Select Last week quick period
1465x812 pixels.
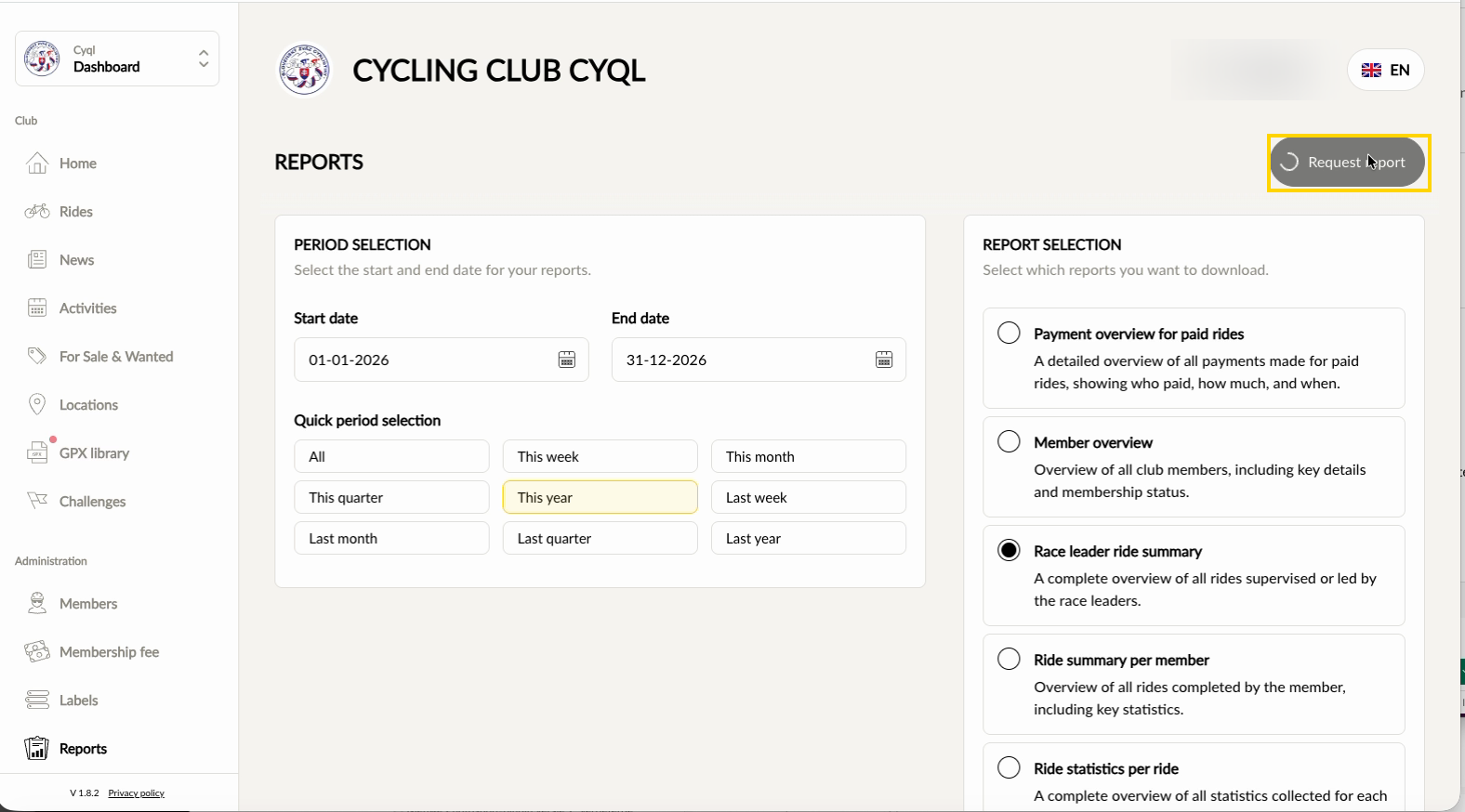[809, 497]
